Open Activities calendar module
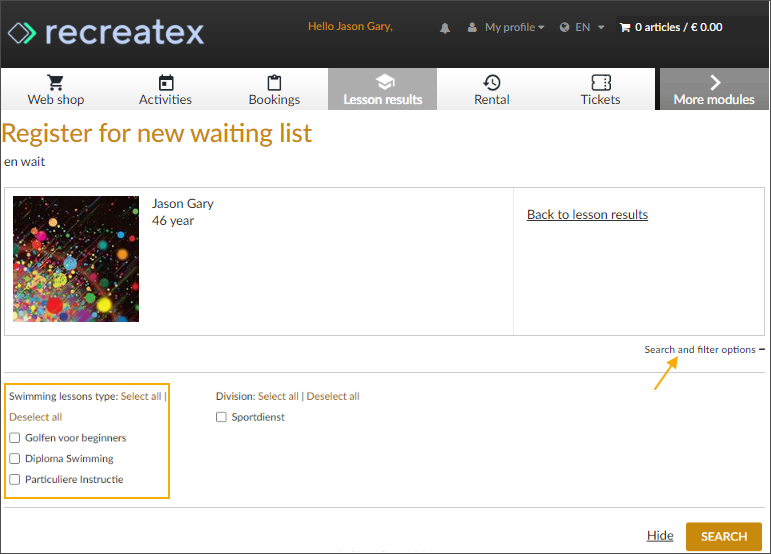The image size is (771, 554). 165,89
